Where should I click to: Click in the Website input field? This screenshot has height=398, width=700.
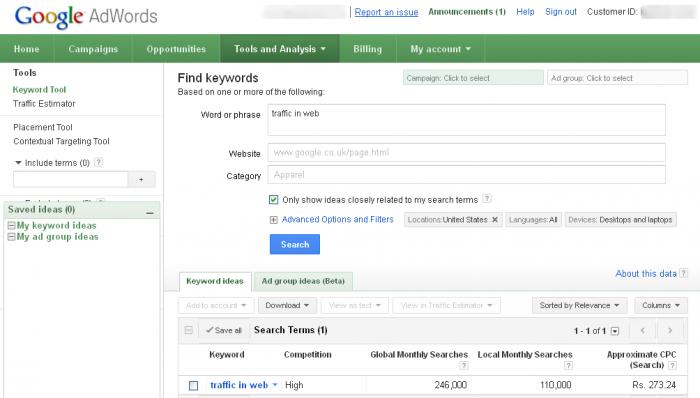[x=467, y=153]
